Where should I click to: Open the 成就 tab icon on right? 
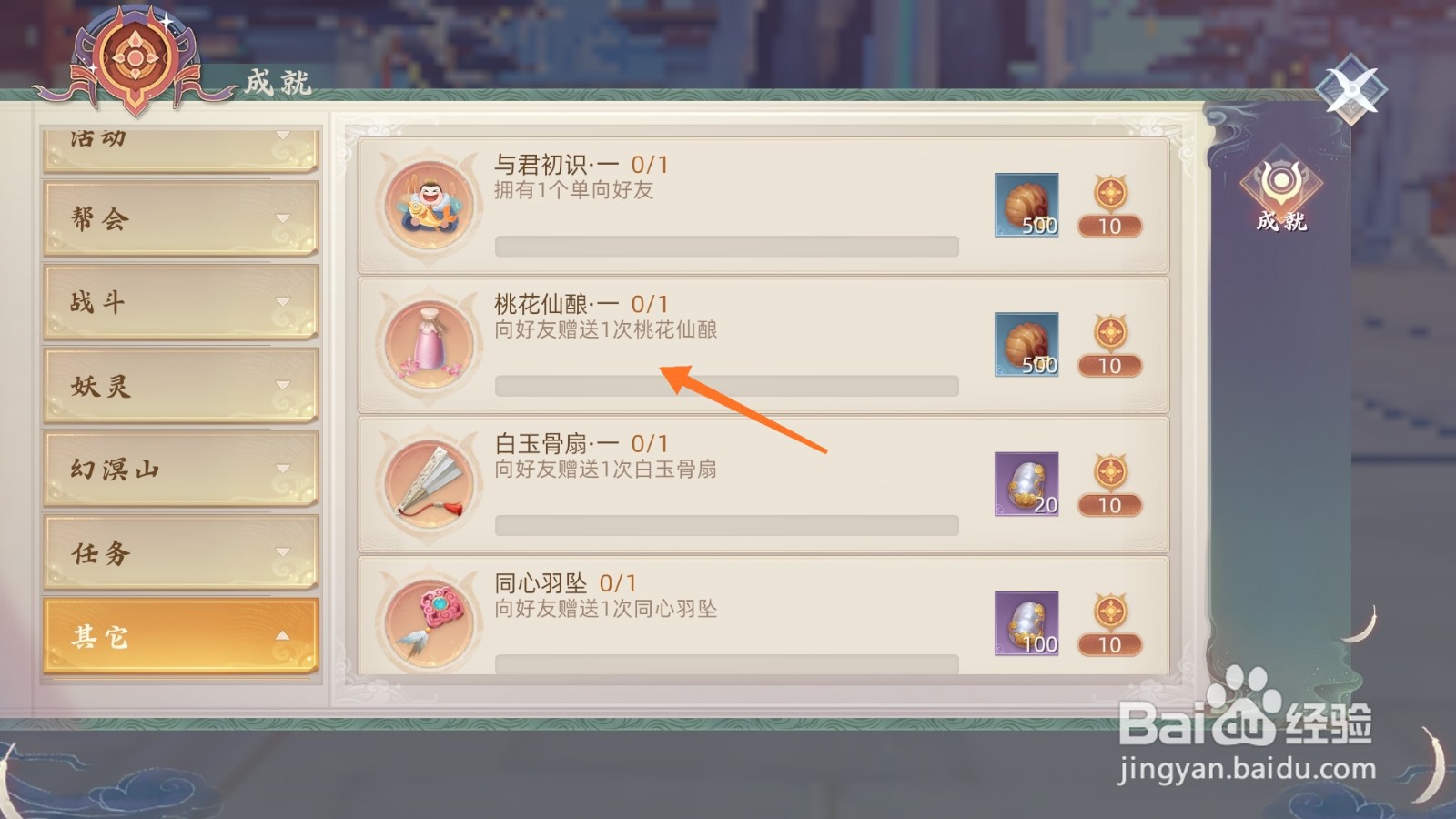(x=1281, y=195)
